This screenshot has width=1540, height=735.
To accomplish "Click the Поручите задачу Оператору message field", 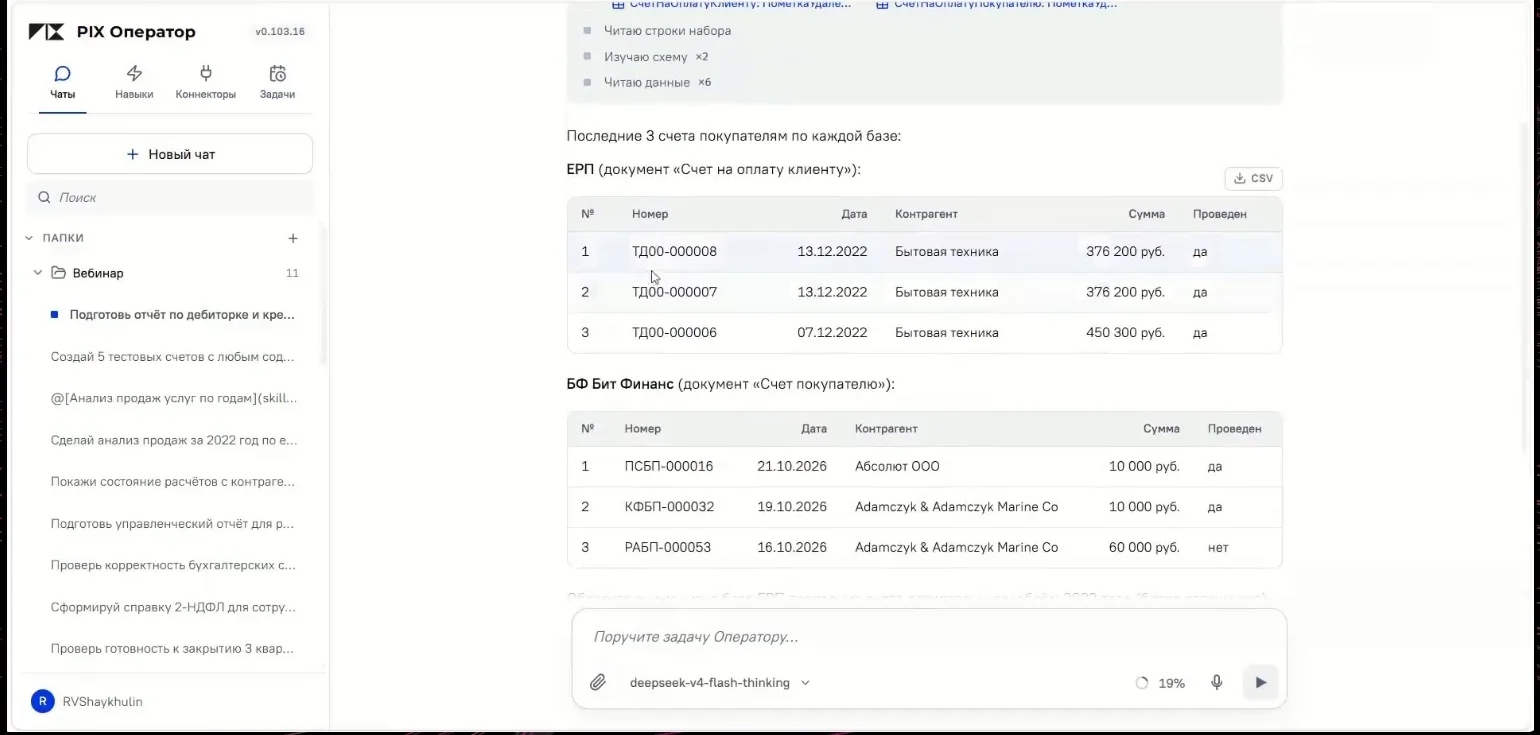I will click(928, 637).
